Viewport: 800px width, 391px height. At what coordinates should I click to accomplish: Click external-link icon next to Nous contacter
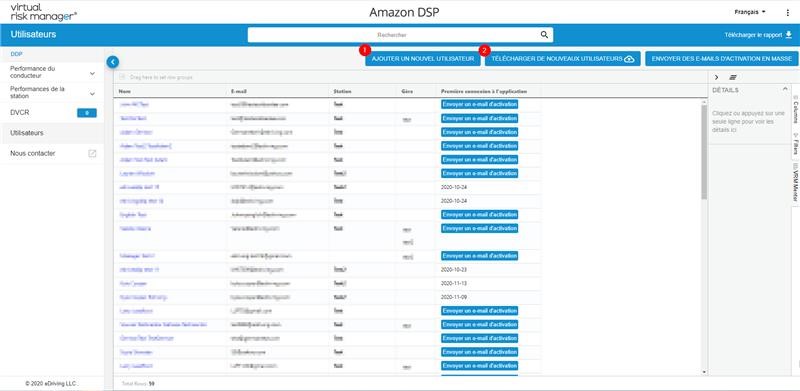(x=92, y=153)
